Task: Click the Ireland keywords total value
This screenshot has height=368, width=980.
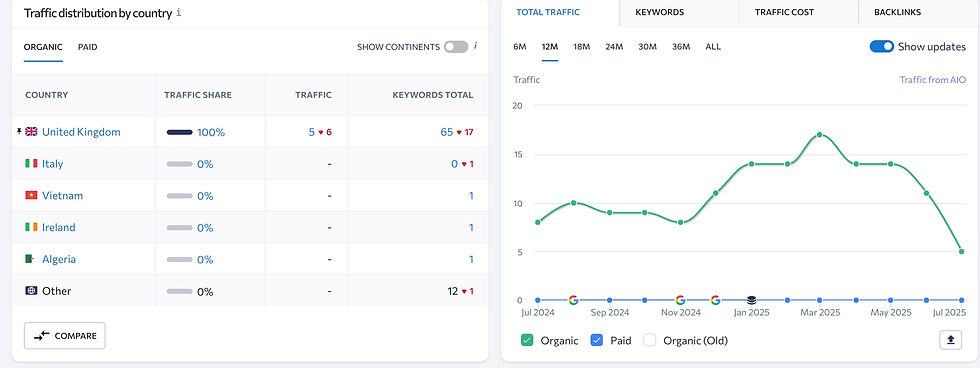Action: click(471, 227)
